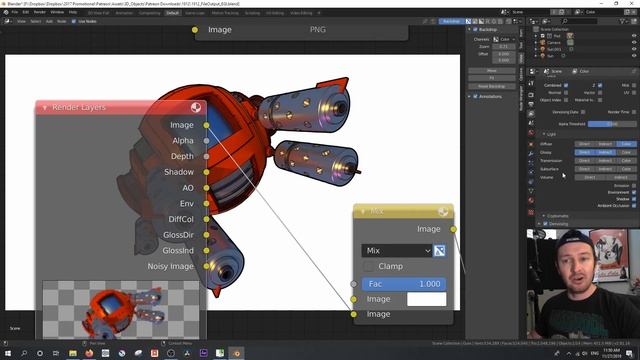
Task: Click the backdrop Move button
Action: tap(492, 71)
